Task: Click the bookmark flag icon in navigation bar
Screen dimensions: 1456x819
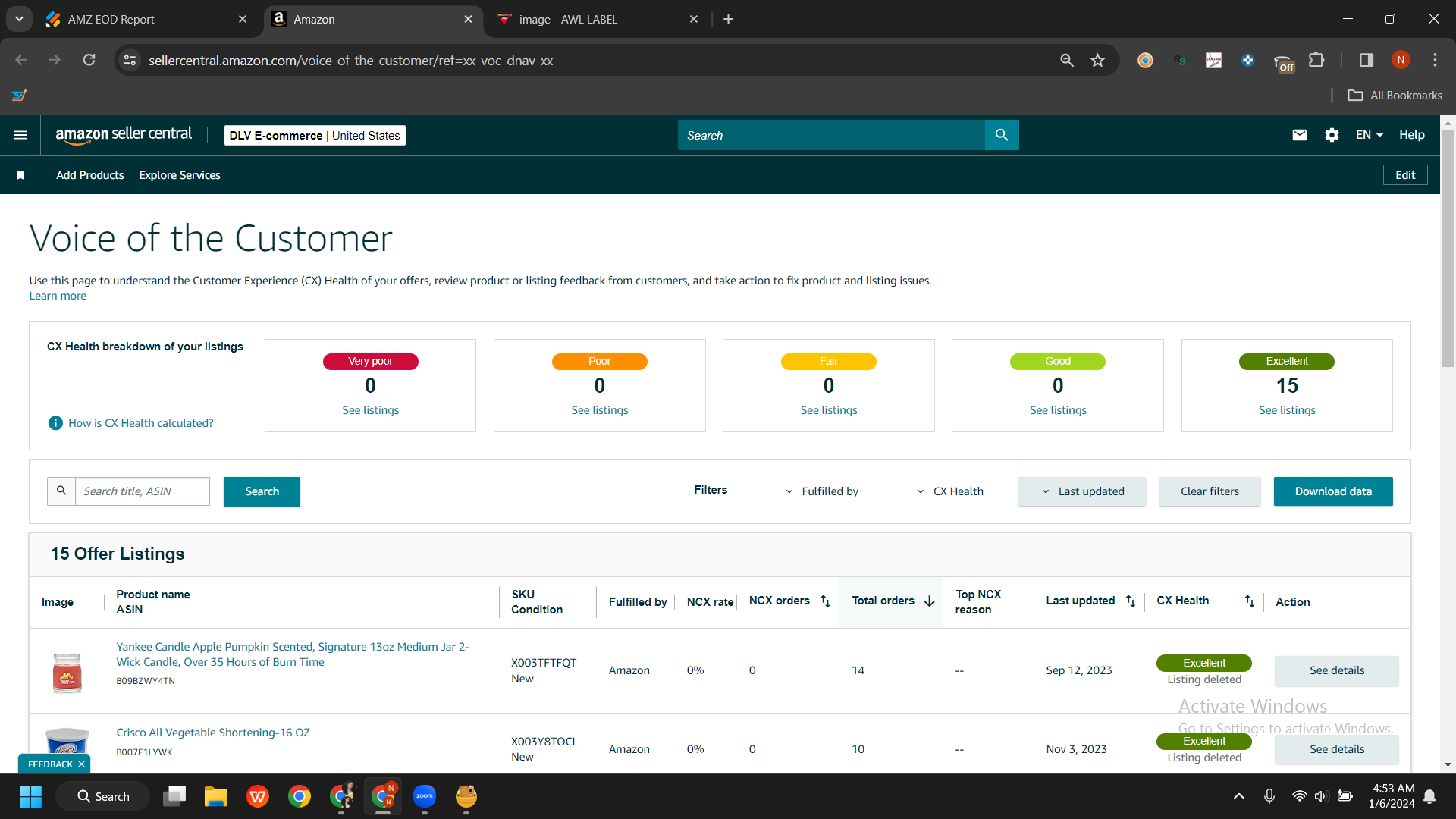Action: (20, 175)
